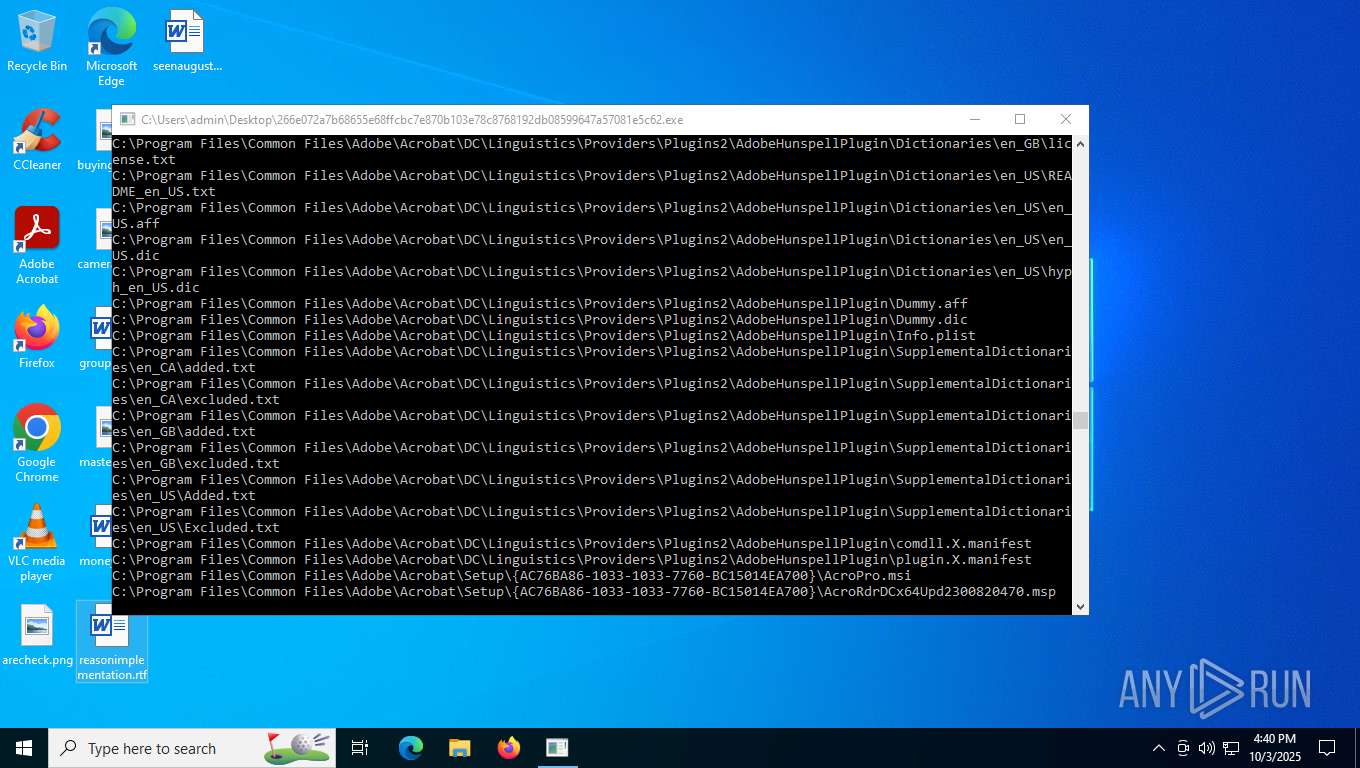Click the line ending with Dummy.aff
Screen dimensions: 1360x768
point(540,304)
